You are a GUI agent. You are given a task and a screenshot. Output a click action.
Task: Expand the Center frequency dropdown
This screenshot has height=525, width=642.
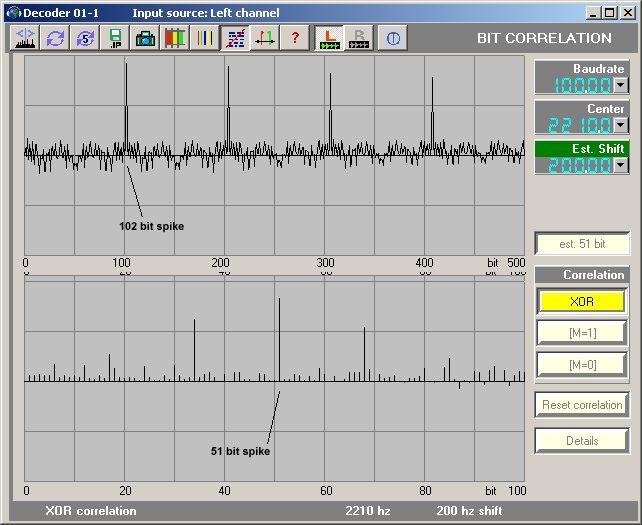(620, 125)
